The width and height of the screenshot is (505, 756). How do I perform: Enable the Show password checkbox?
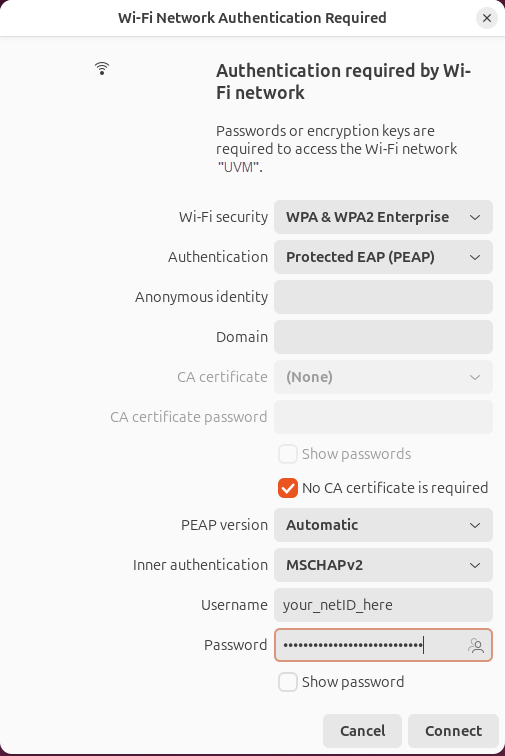pyautogui.click(x=288, y=682)
